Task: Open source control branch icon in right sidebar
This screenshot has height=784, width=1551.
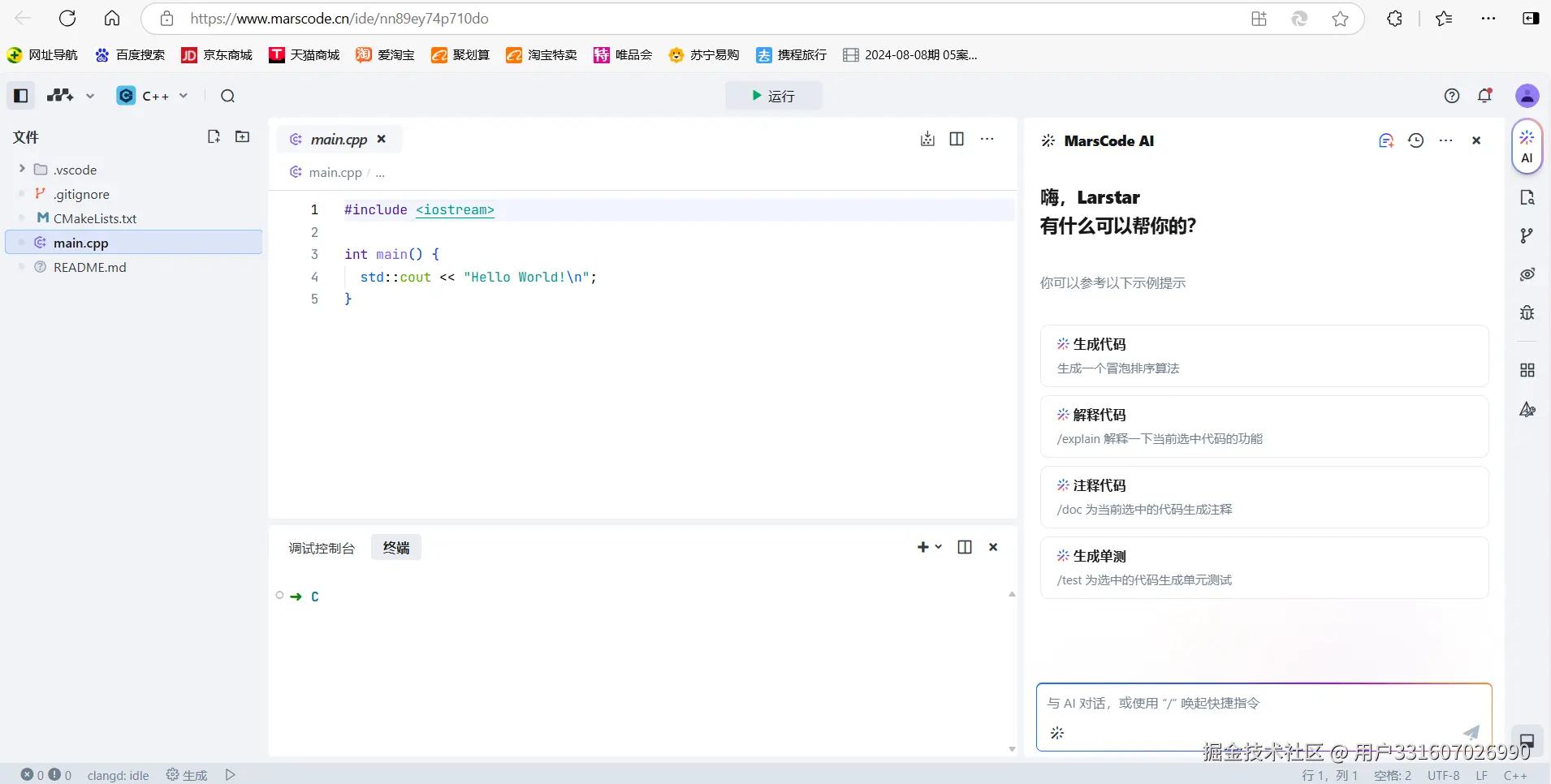Action: pos(1527,235)
